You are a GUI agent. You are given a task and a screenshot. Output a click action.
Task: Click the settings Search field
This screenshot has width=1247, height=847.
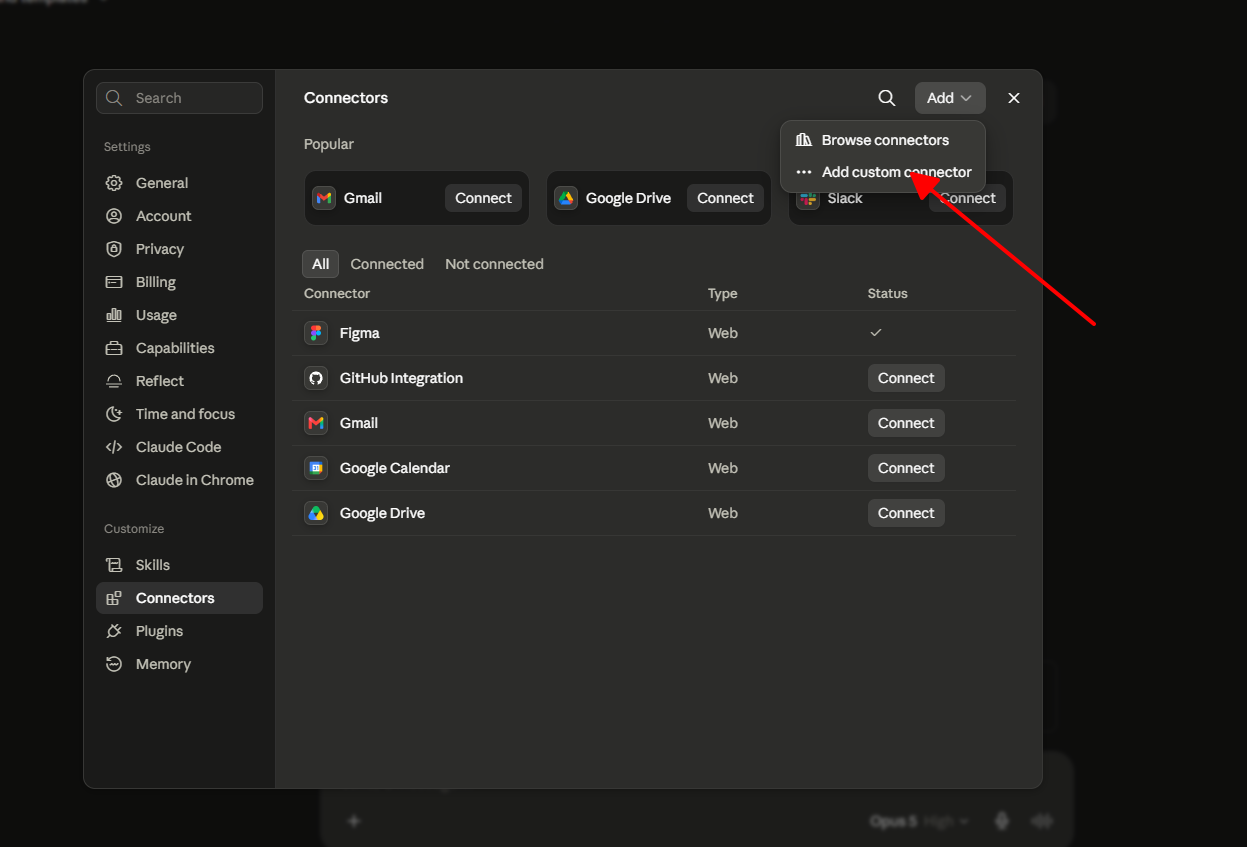coord(180,98)
